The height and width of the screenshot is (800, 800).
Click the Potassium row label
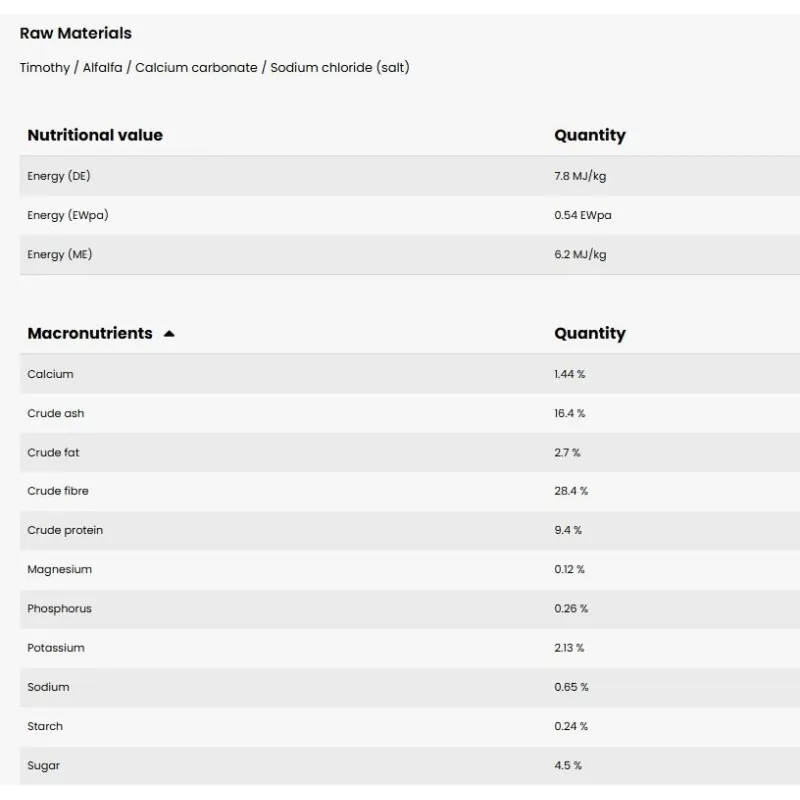(x=56, y=647)
